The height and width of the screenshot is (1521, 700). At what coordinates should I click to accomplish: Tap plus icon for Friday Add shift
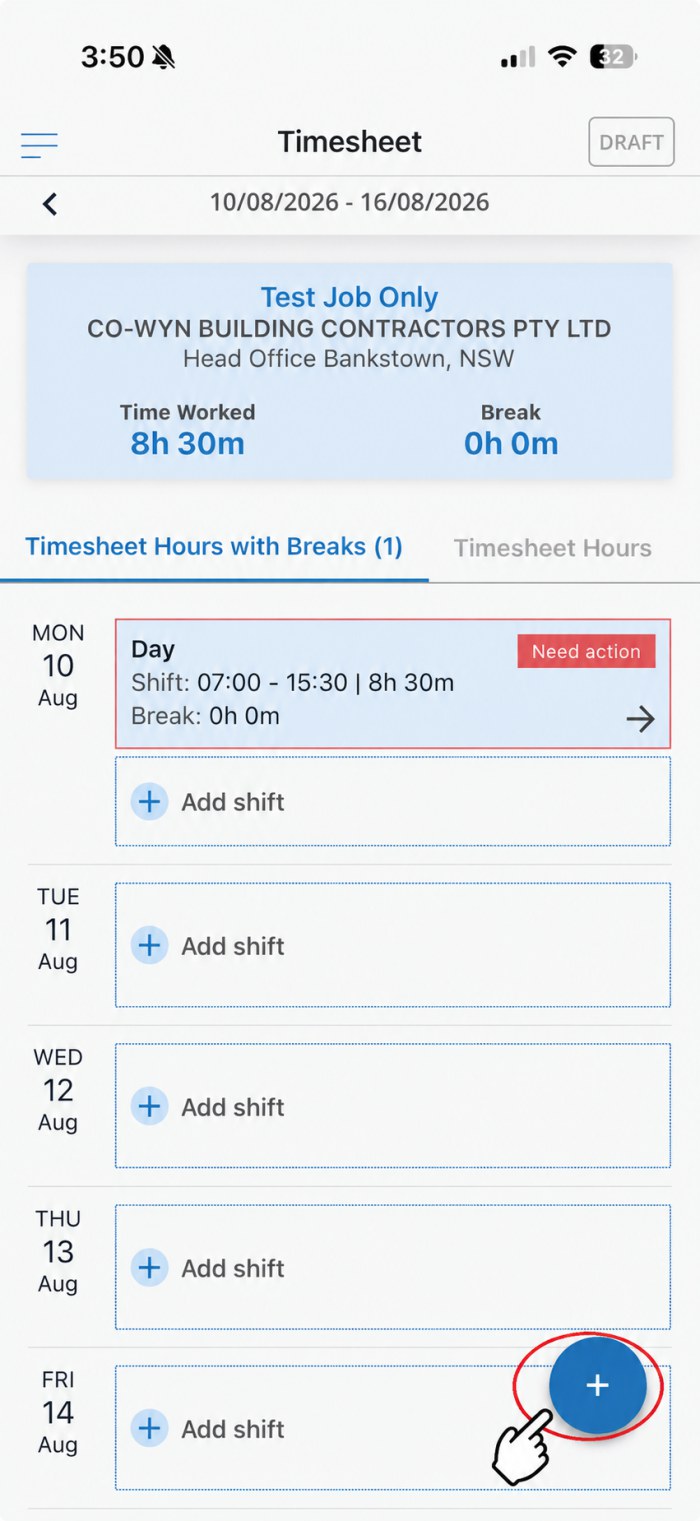pyautogui.click(x=150, y=1428)
